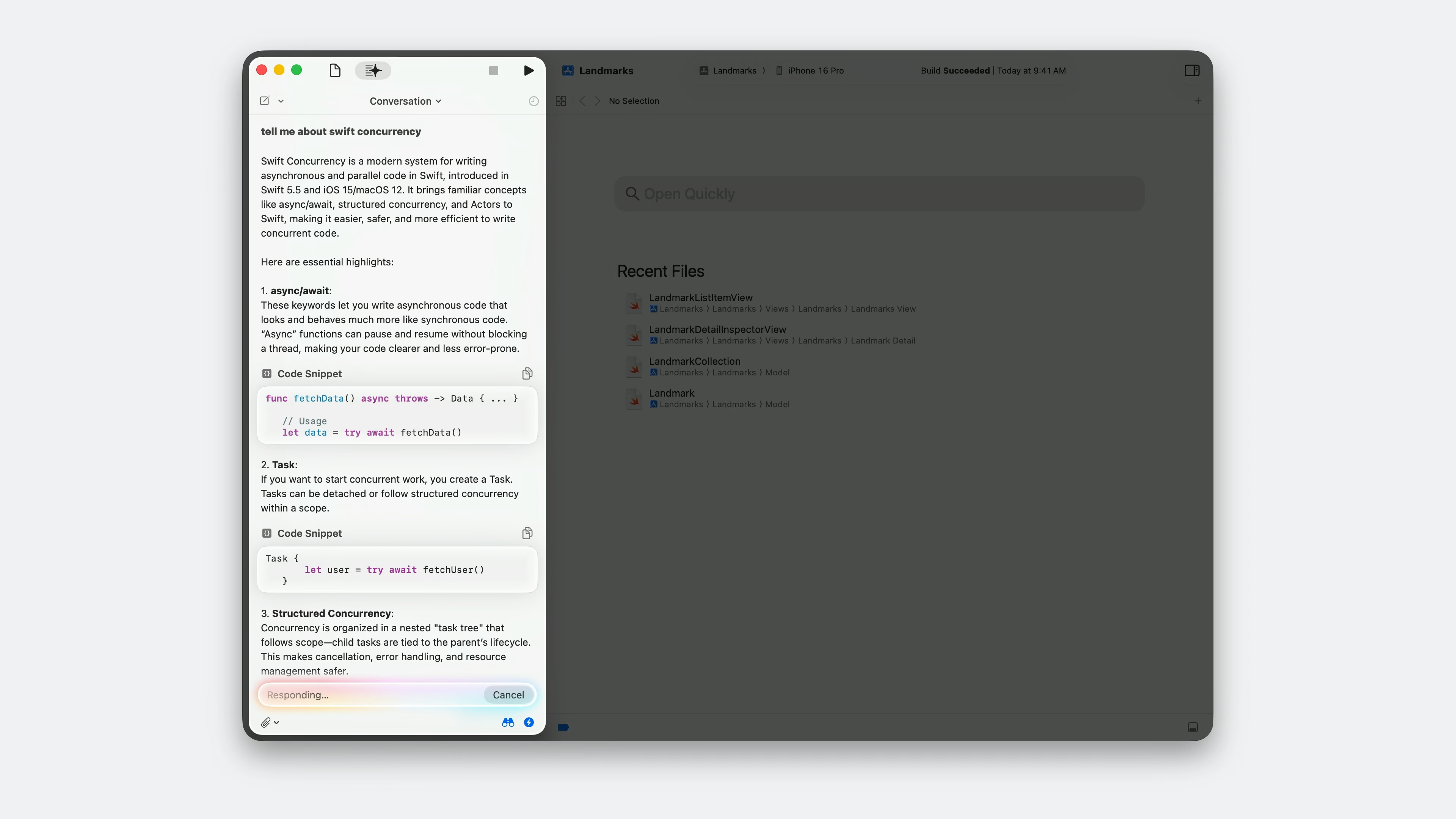Open the project navigator file icon
Viewport: 1456px width, 819px height.
[x=334, y=70]
